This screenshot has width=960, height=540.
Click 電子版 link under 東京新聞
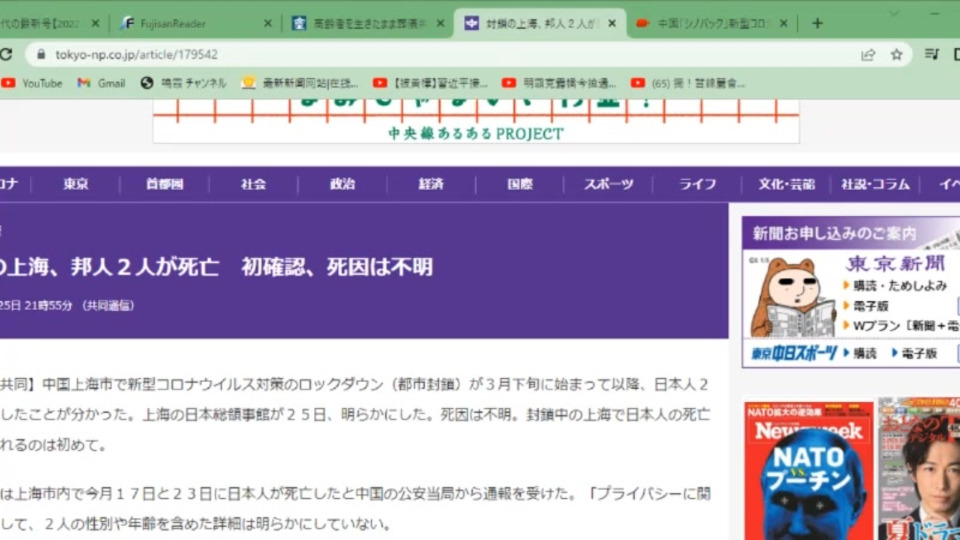click(x=869, y=306)
